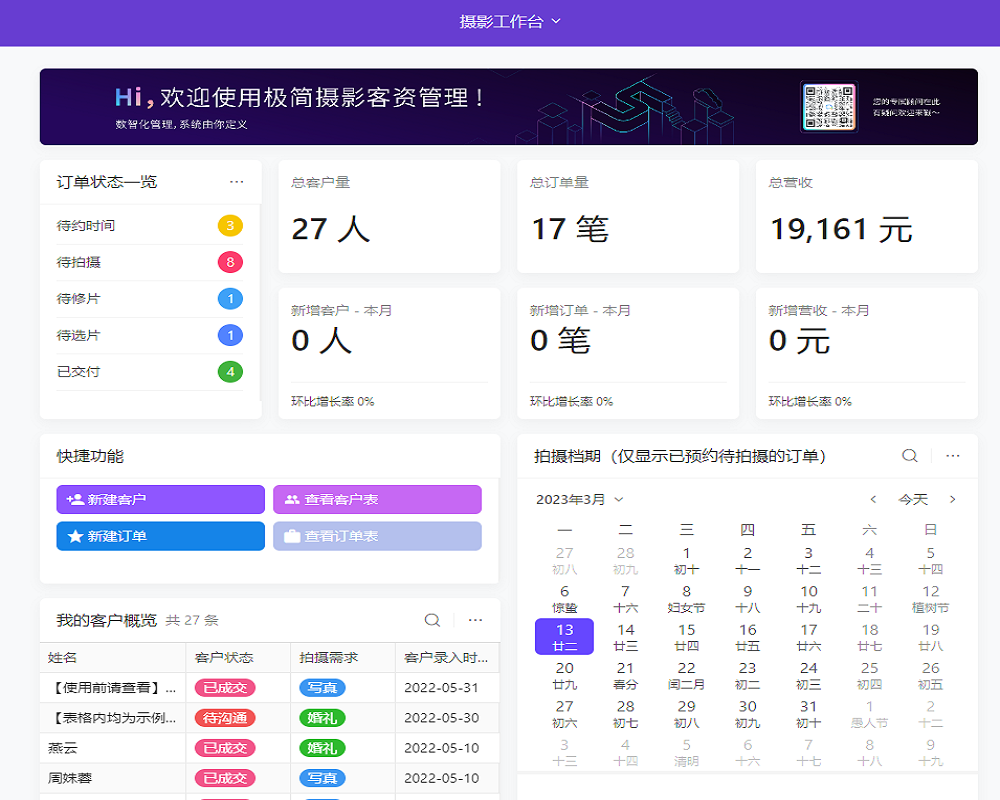
Task: Click the search icon in 我的客户概览 panel
Action: (x=431, y=619)
